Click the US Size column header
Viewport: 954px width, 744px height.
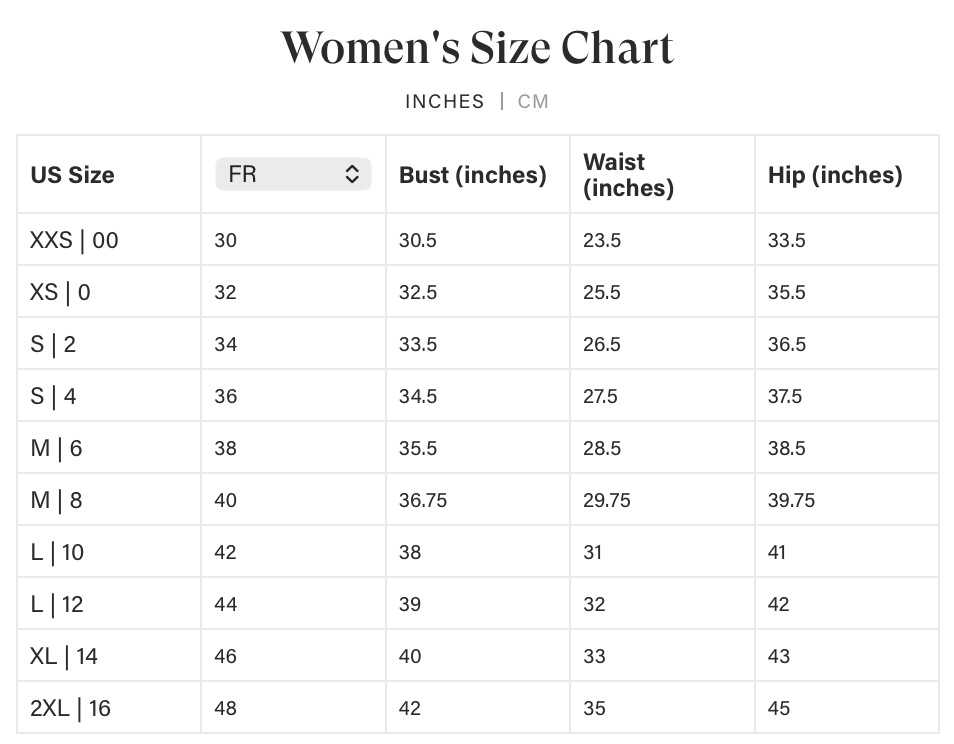coord(72,175)
